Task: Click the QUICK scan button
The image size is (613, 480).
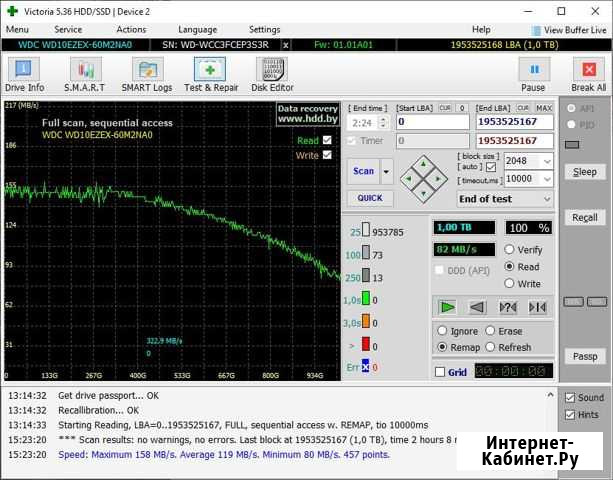Action: pos(370,198)
